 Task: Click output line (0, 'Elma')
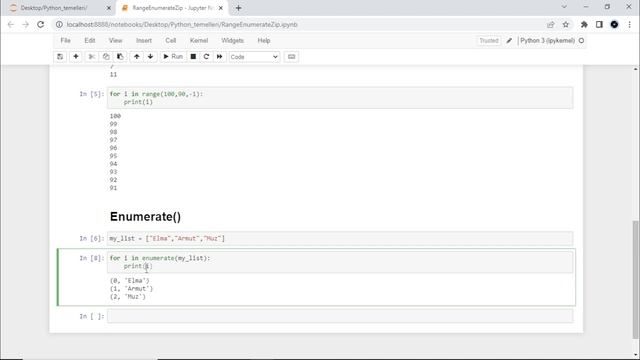pyautogui.click(x=129, y=281)
